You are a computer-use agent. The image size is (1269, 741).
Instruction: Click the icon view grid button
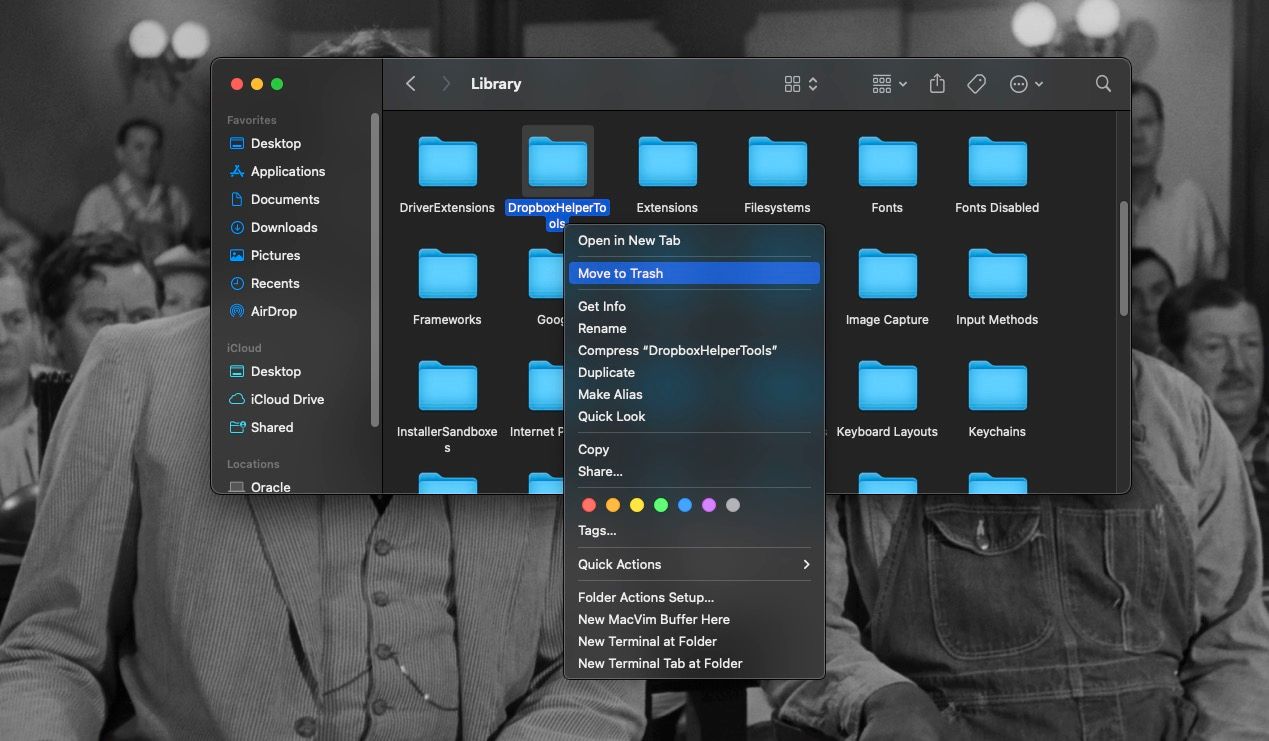pos(791,84)
